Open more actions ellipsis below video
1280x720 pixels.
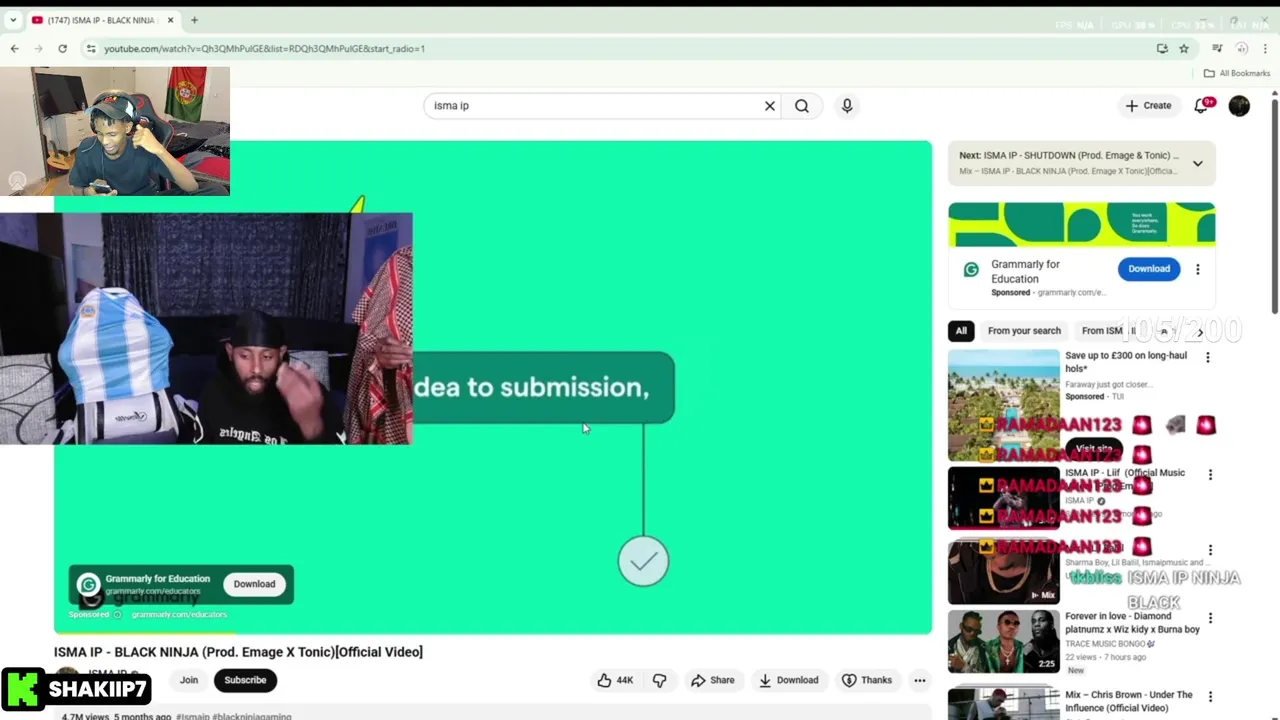[x=920, y=680]
